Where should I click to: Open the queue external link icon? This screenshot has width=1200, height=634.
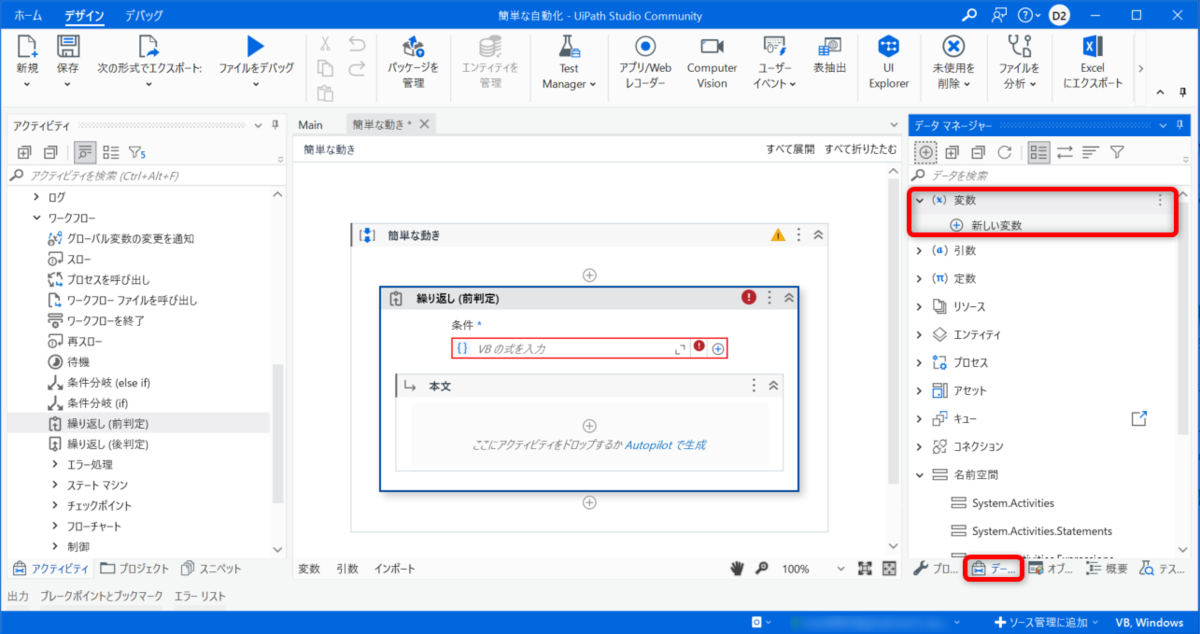tap(1138, 418)
